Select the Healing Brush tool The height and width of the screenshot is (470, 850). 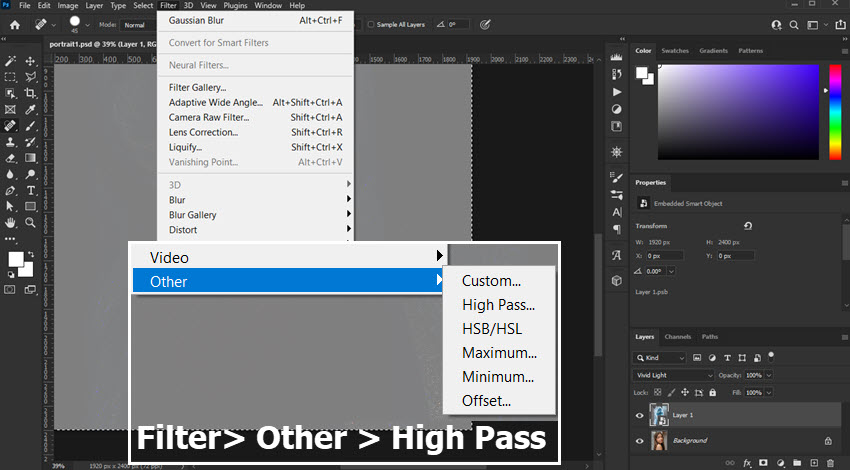10,126
